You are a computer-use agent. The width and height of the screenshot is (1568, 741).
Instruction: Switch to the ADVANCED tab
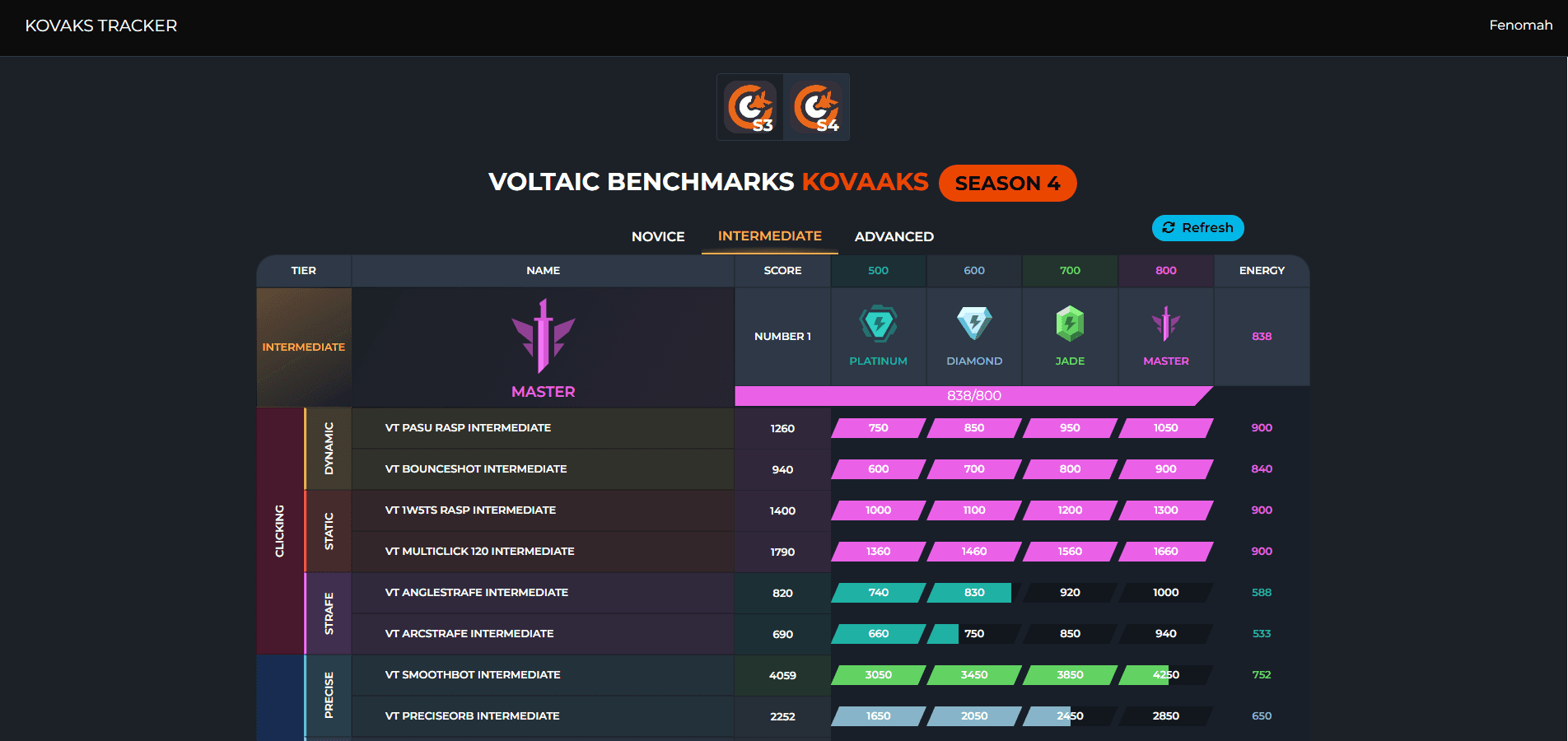point(894,236)
